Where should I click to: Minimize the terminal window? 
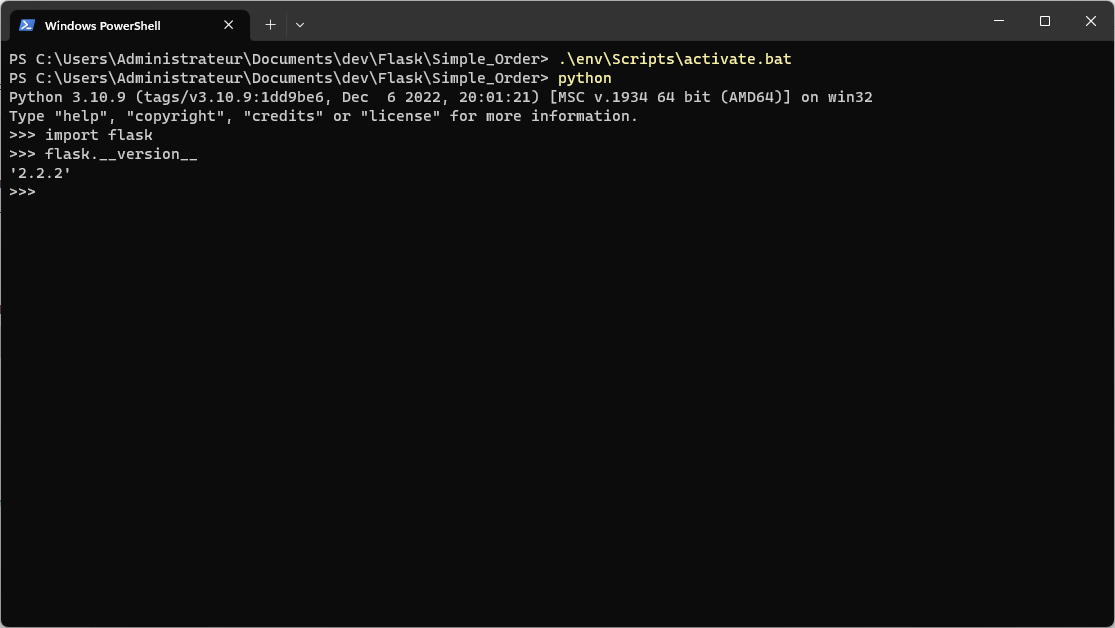tap(999, 21)
